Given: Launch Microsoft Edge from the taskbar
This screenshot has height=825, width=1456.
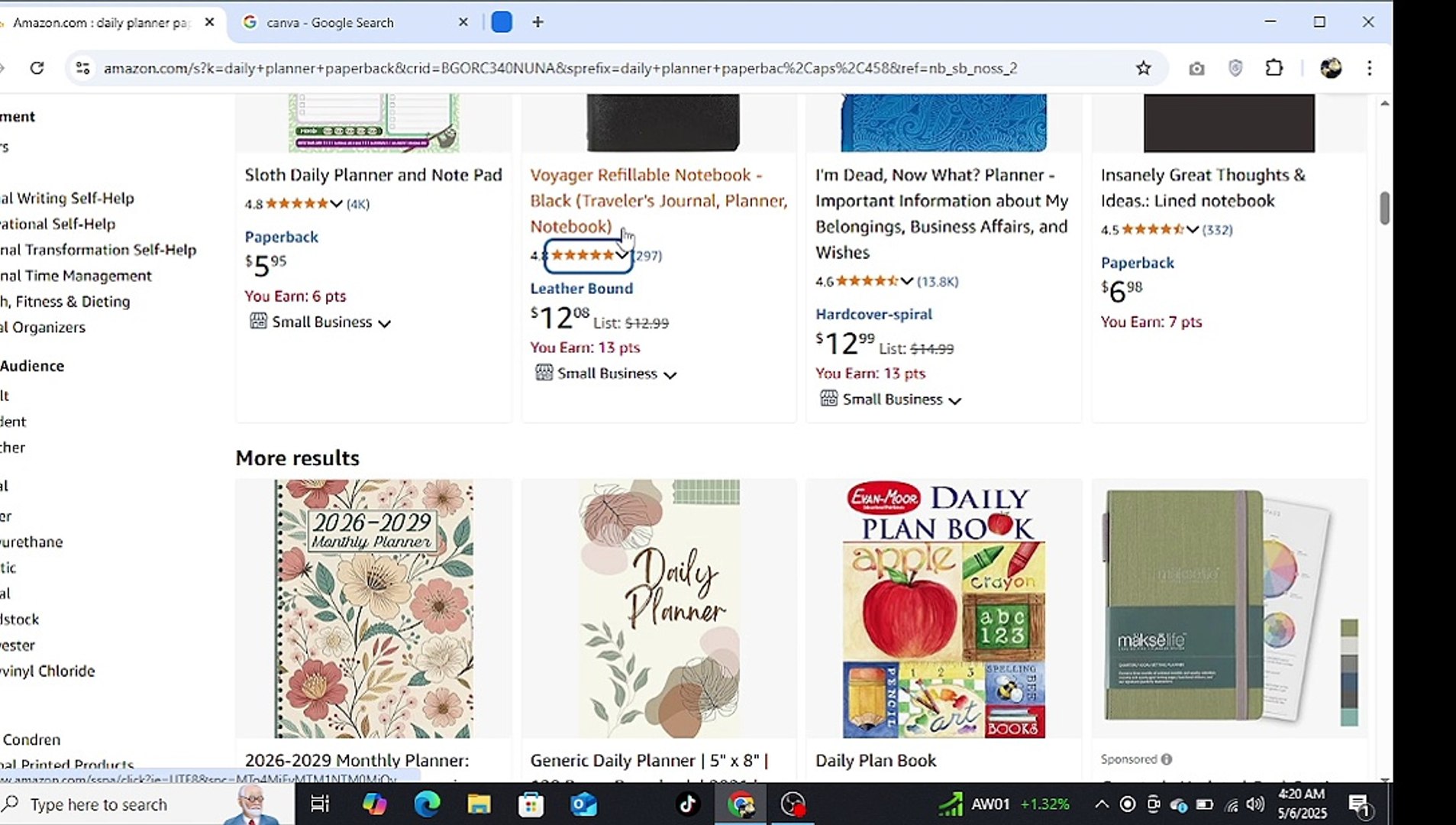Looking at the screenshot, I should 427,804.
